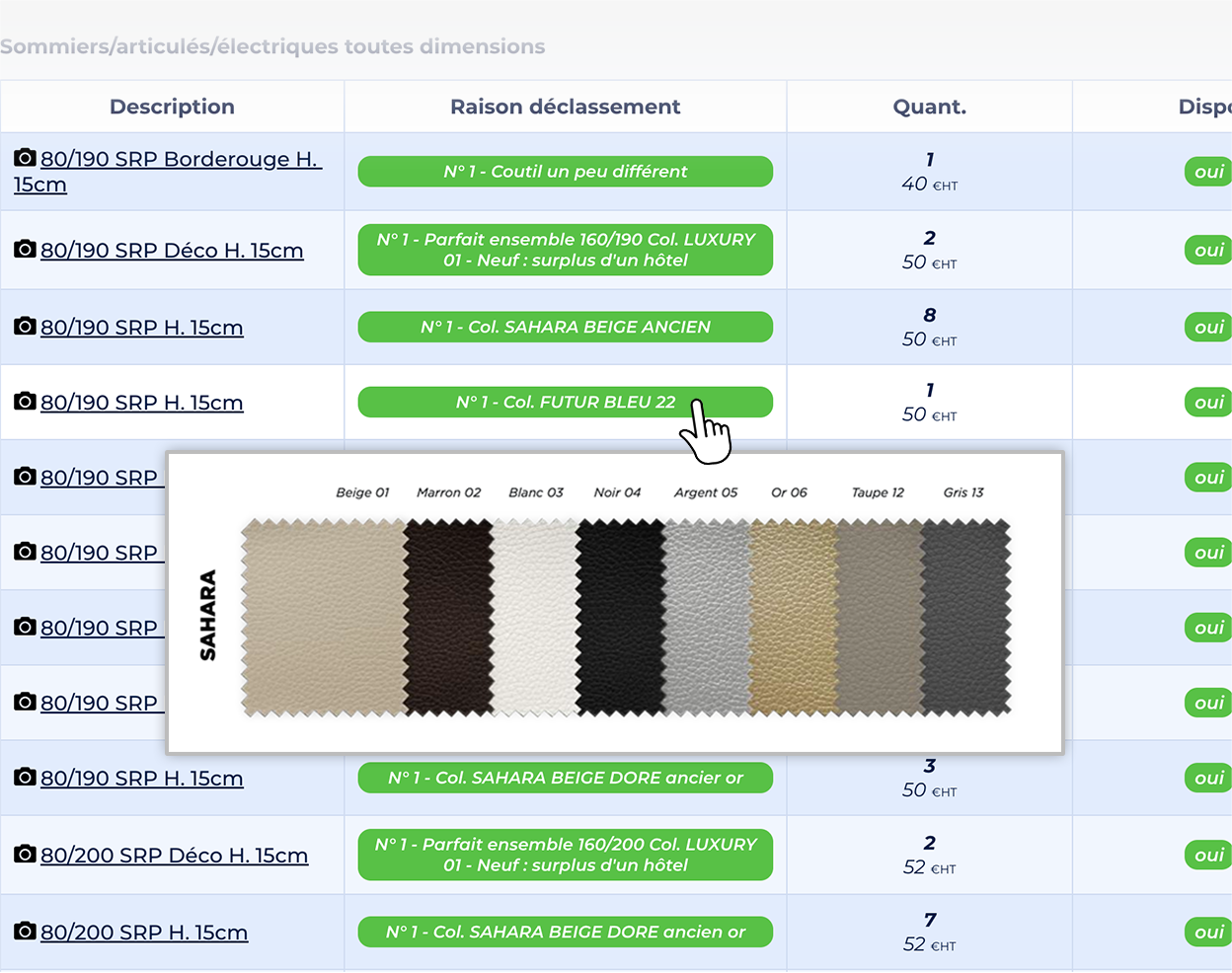
Task: Click camera icon on SAHARA BEIGE ANCIEN row
Action: 25,327
